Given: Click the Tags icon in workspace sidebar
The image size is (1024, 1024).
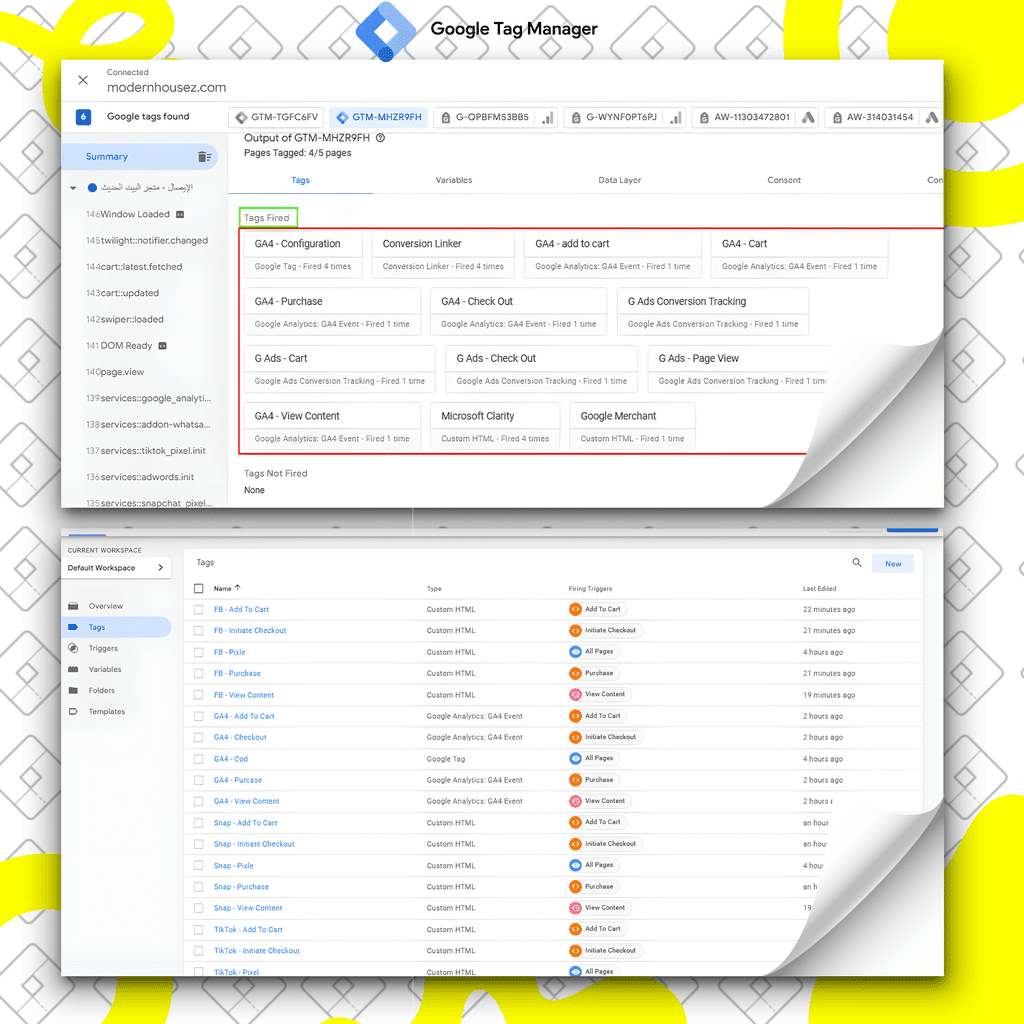Looking at the screenshot, I should tap(73, 627).
